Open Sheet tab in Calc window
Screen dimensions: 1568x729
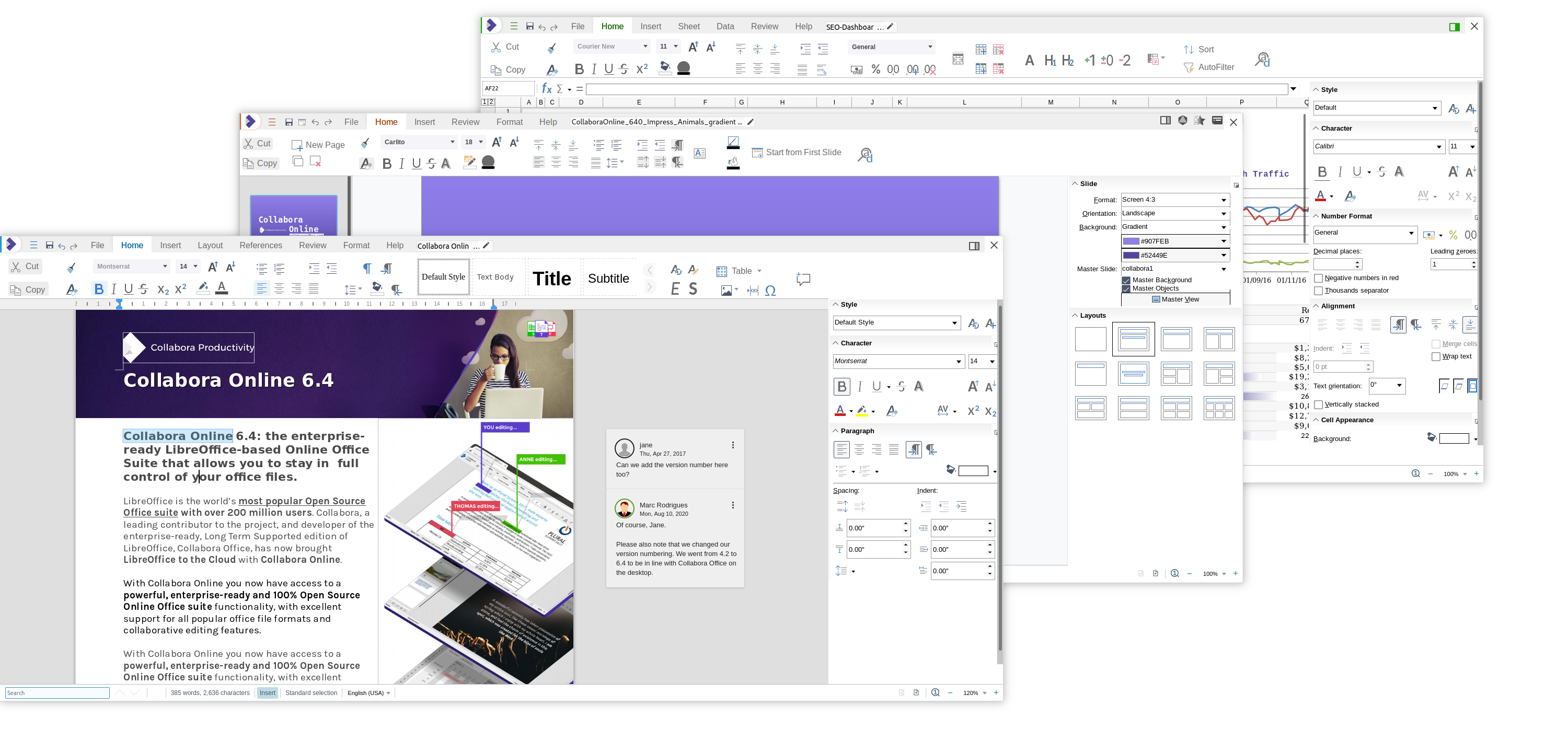[688, 26]
